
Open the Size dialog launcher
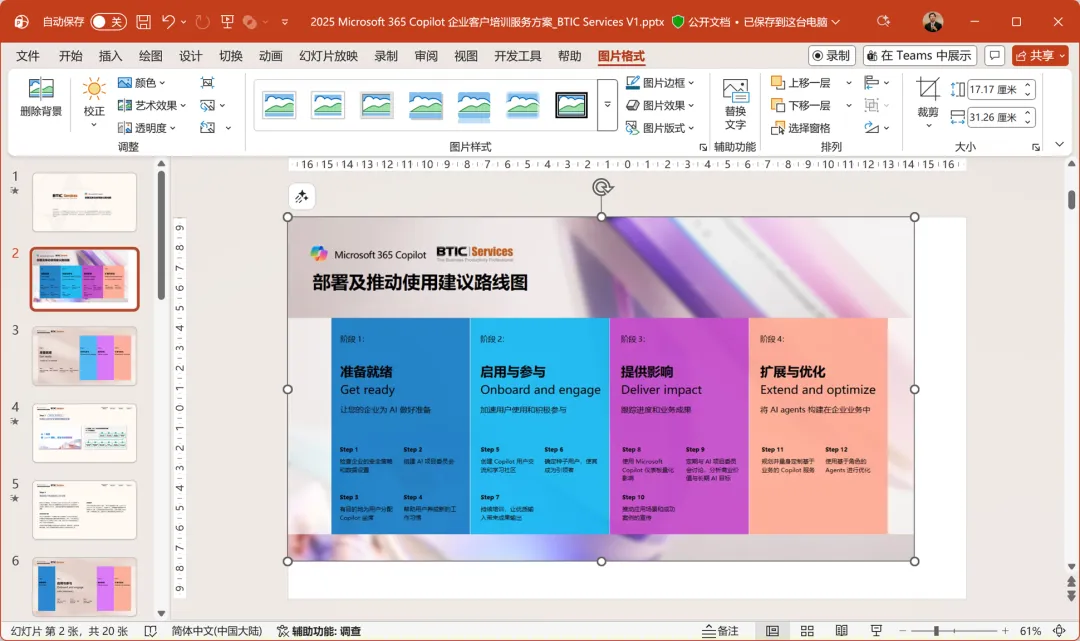click(1035, 147)
